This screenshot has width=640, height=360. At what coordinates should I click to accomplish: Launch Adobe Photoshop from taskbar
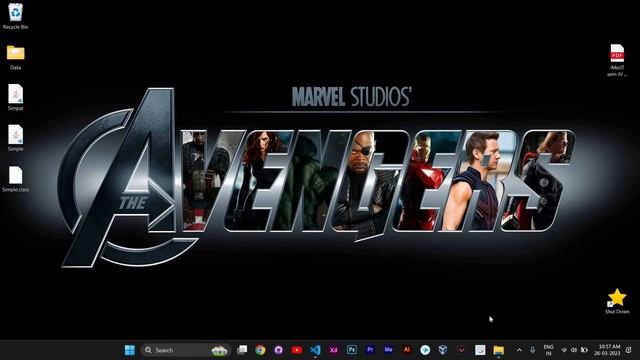(x=351, y=350)
